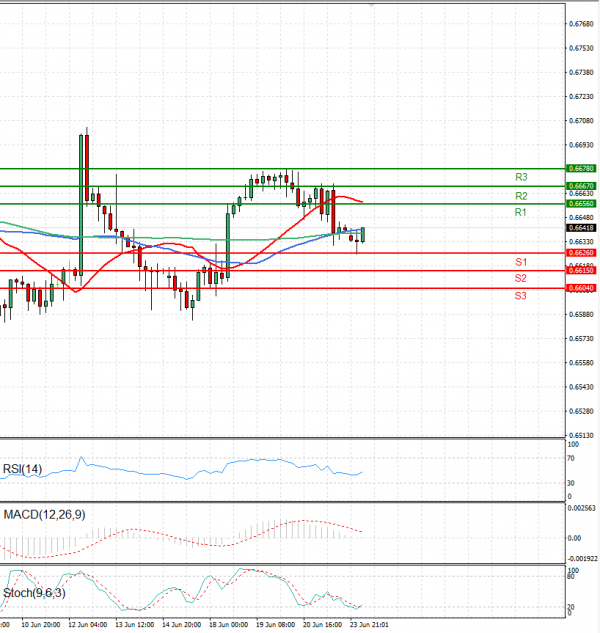Click the 20 Jun 16:00 time label
This screenshot has width=600, height=633.
point(323,625)
